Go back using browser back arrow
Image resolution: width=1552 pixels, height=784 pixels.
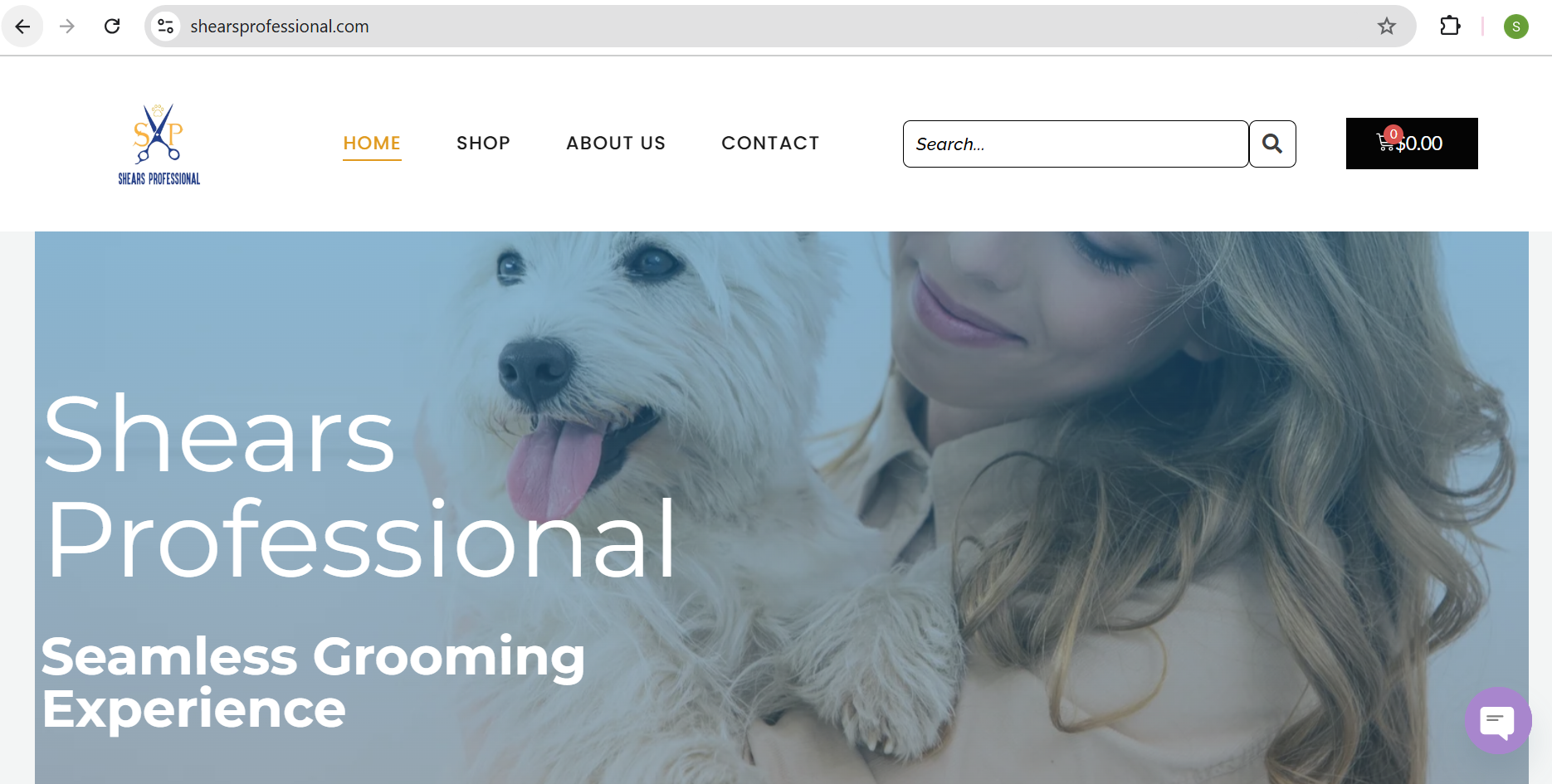(22, 27)
